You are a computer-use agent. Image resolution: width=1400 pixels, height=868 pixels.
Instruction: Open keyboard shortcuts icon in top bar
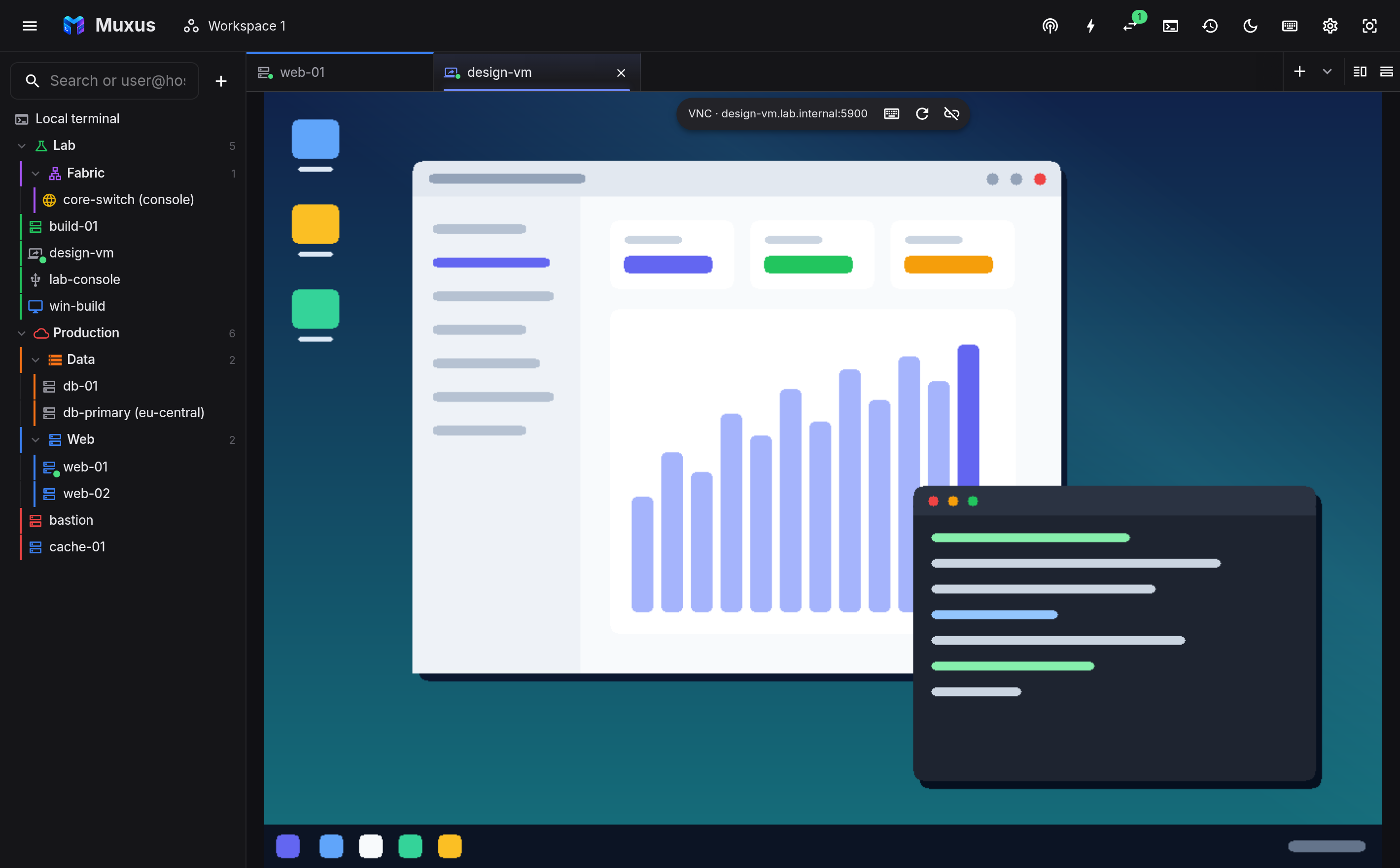point(1290,26)
